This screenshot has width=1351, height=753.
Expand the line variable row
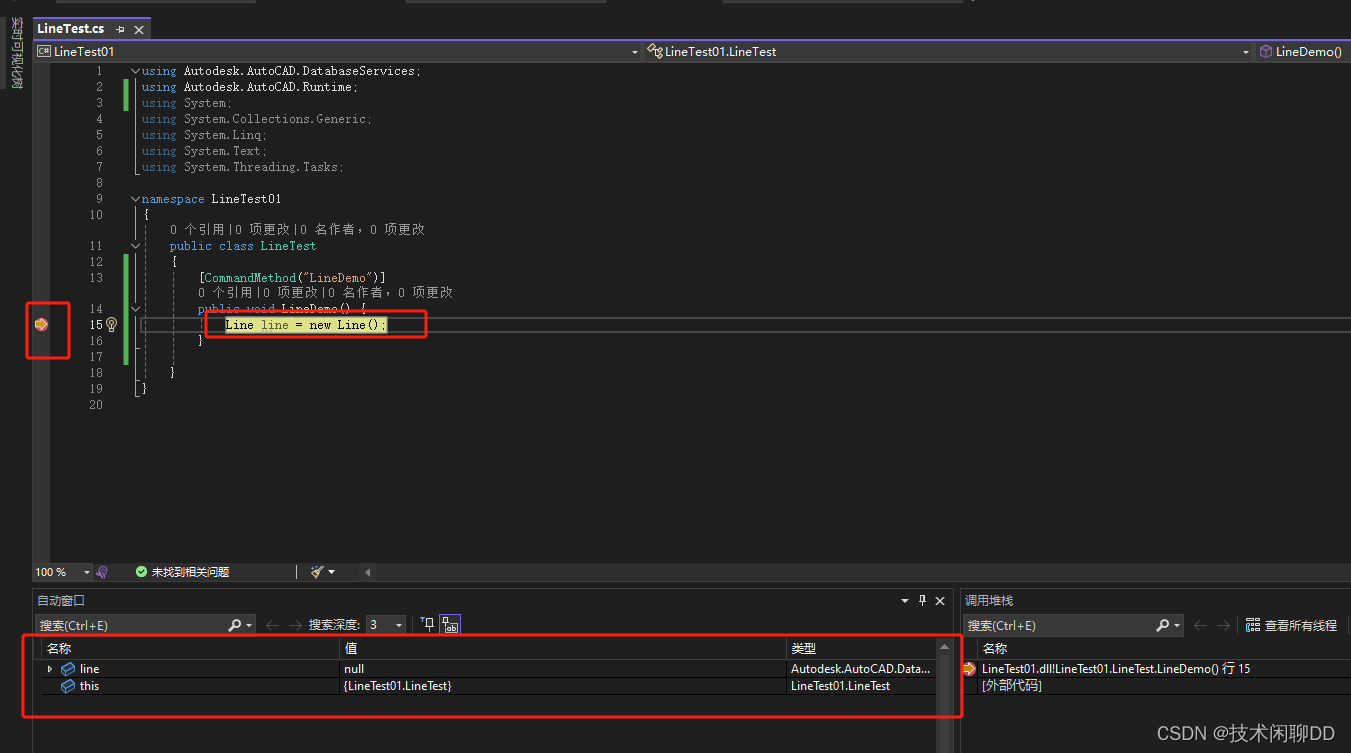(50, 669)
